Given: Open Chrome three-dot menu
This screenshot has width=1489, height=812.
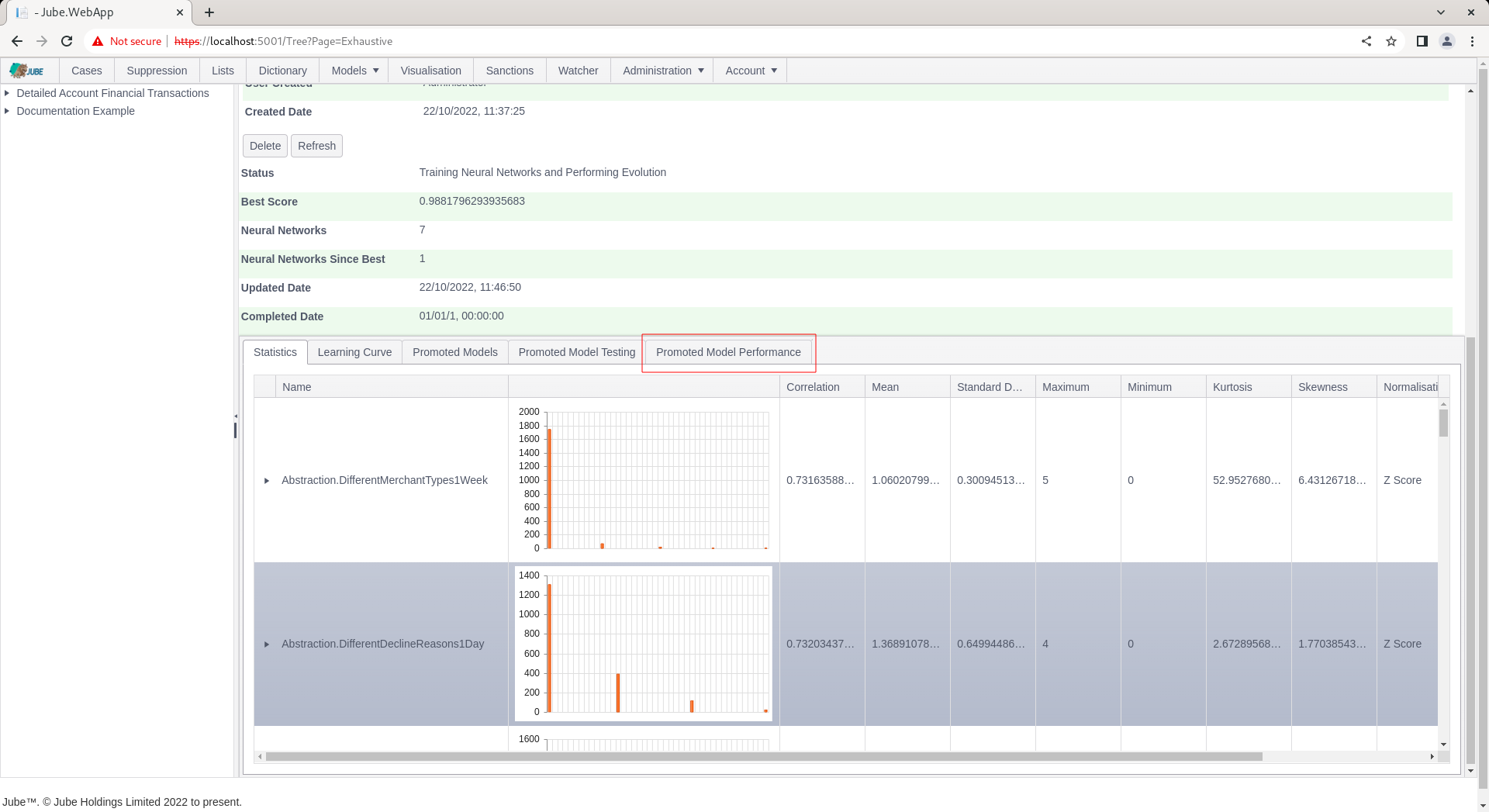Looking at the screenshot, I should coord(1472,41).
